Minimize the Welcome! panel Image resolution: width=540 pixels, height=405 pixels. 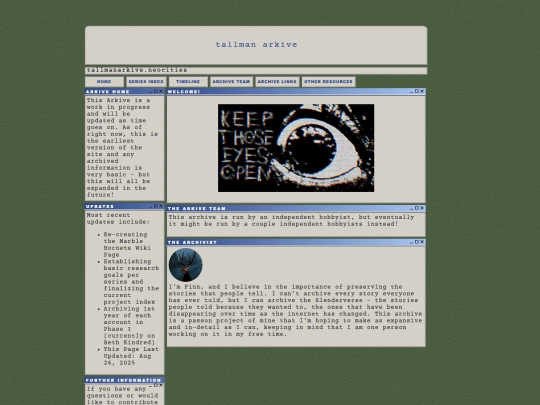[x=412, y=92]
